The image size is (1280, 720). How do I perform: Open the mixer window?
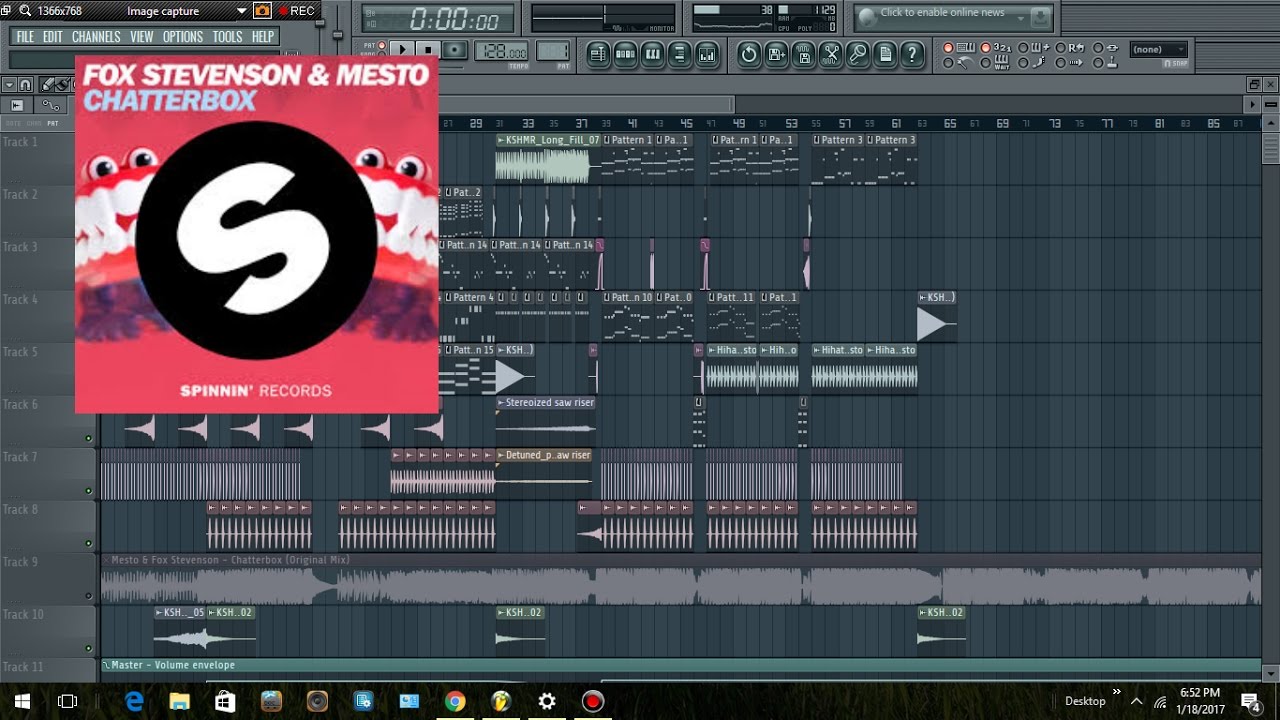(x=707, y=54)
